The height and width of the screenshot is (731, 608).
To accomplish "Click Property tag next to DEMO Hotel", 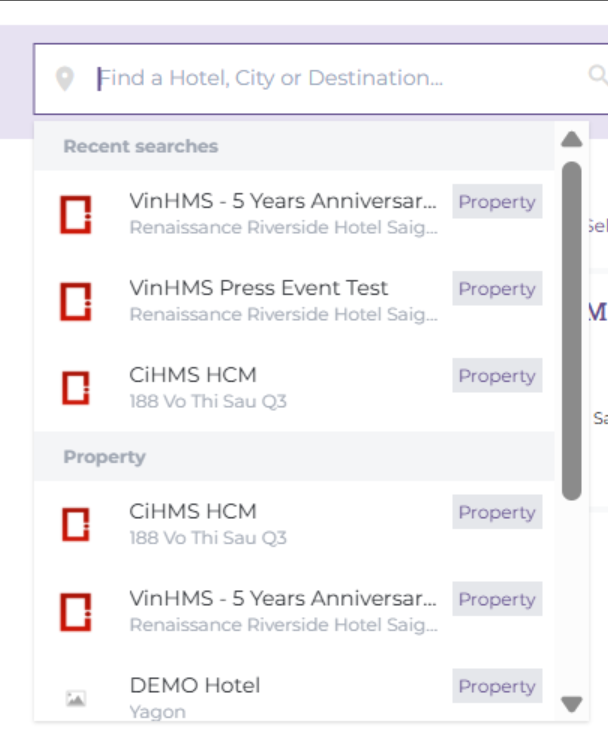I will point(497,686).
